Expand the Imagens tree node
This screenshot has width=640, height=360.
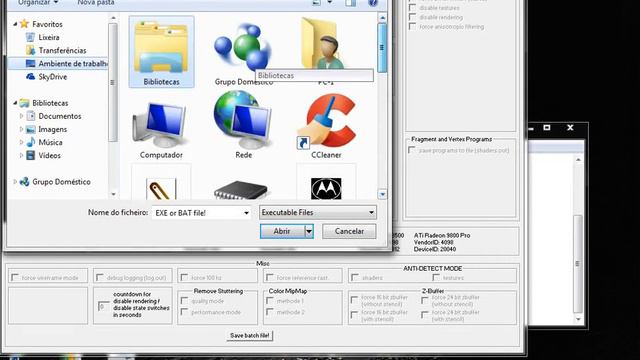pos(21,129)
